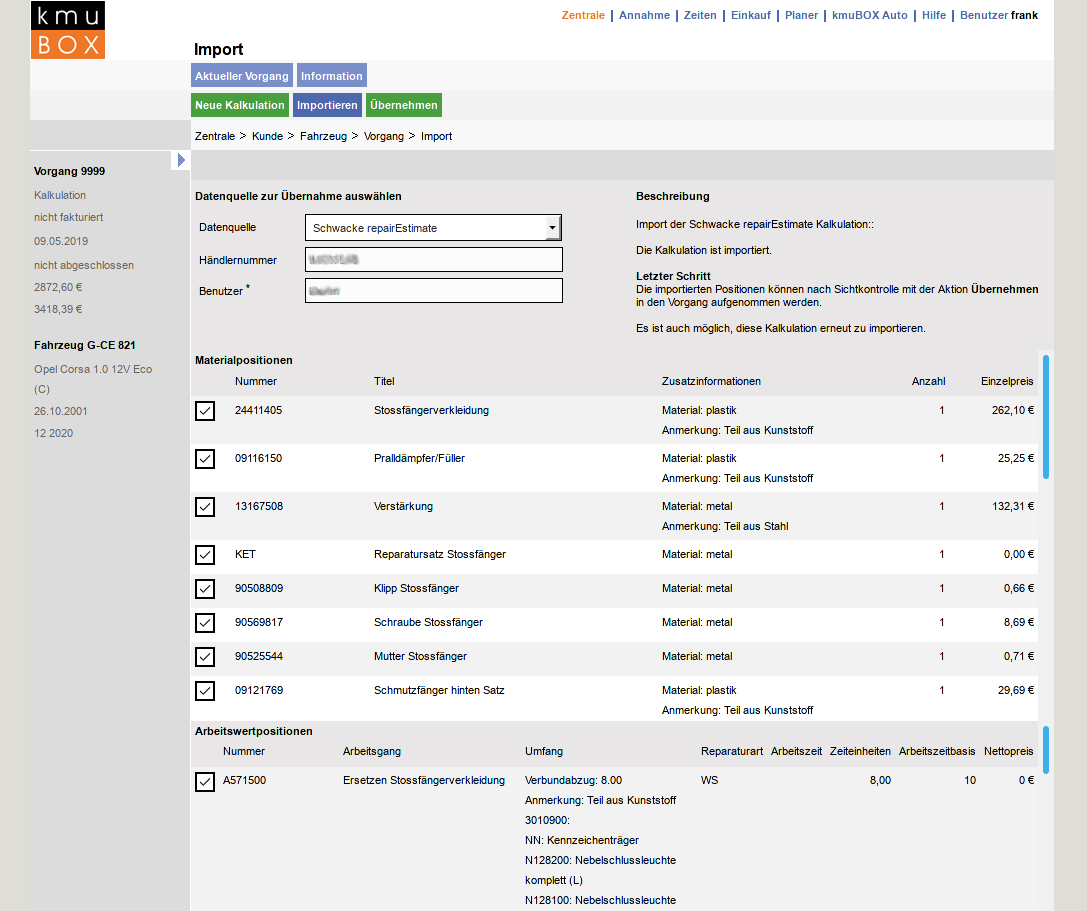Expand the sidebar with the arrow icon
1087x911 pixels.
click(x=181, y=160)
